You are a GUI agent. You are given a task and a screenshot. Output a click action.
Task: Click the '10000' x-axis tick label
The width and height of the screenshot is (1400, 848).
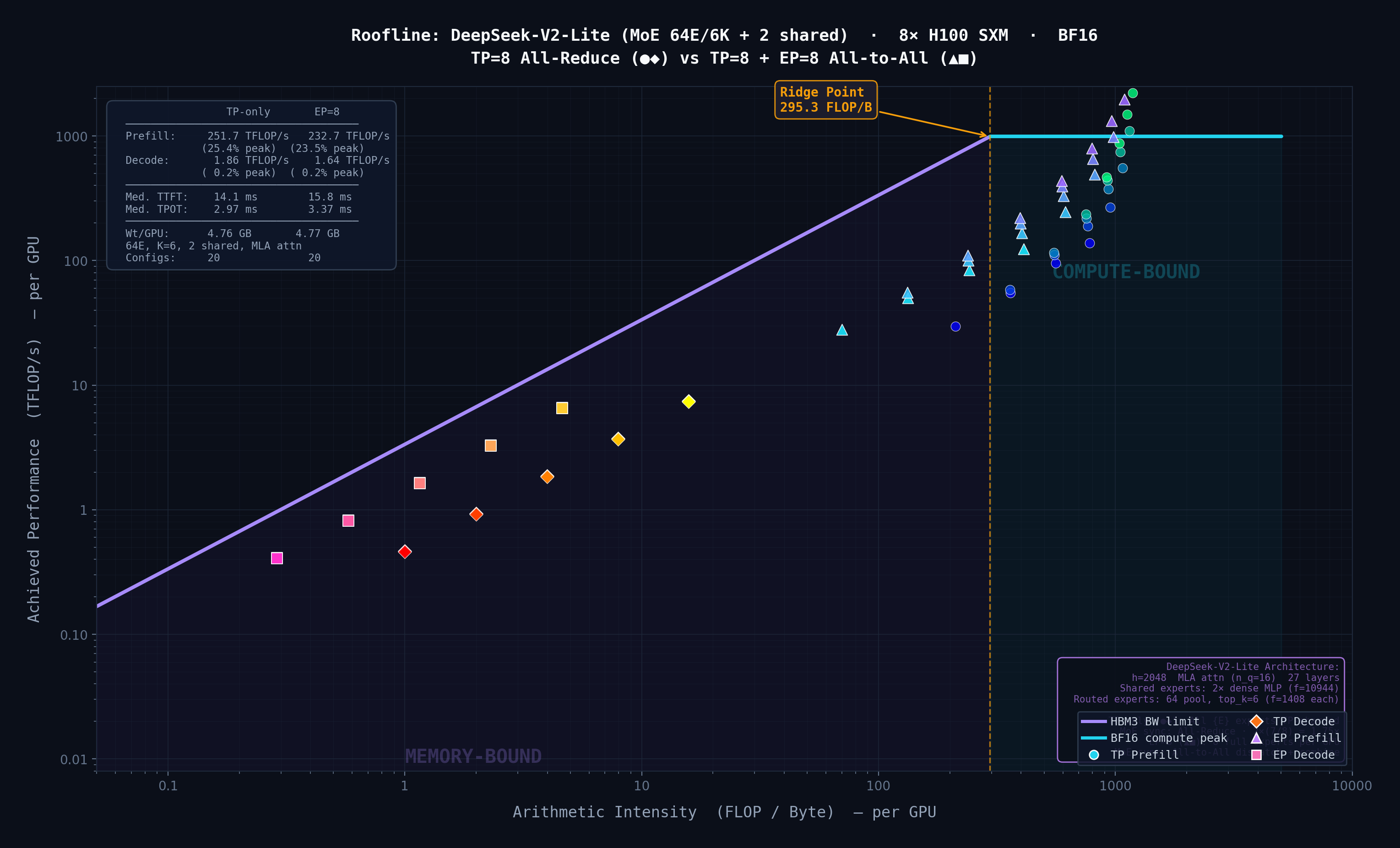(1352, 785)
